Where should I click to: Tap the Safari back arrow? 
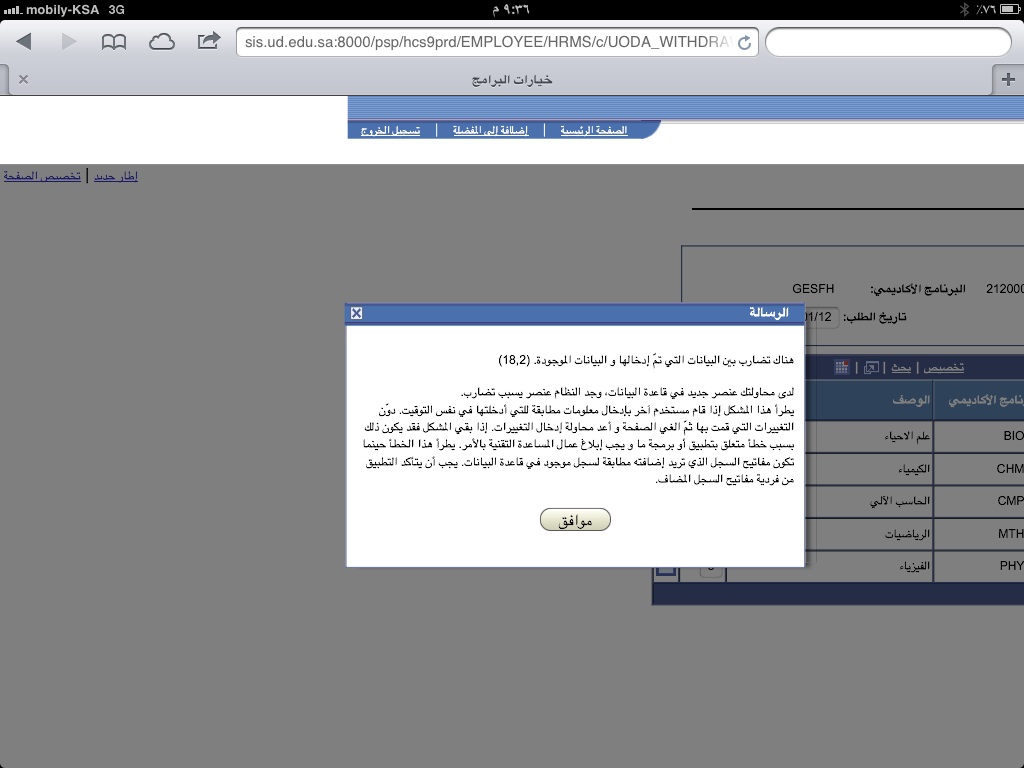click(x=24, y=42)
